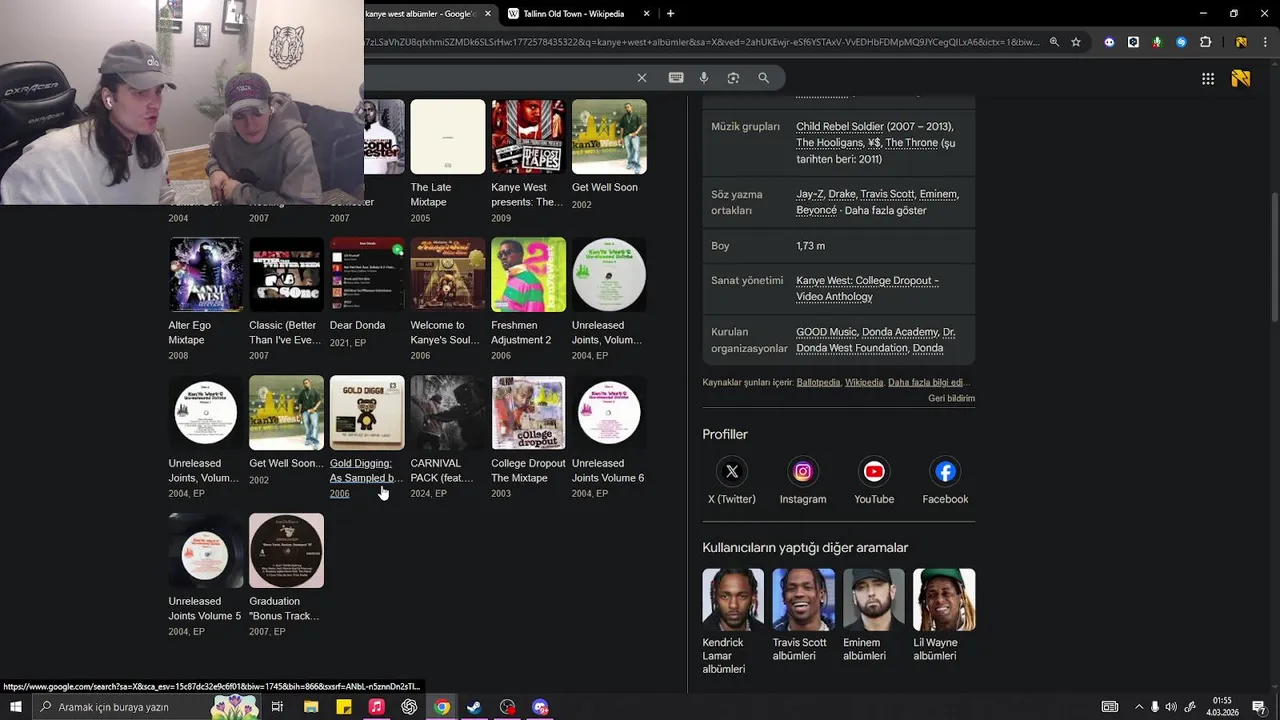Open ChatGPT app from the taskbar
The height and width of the screenshot is (720, 1280).
pyautogui.click(x=409, y=707)
